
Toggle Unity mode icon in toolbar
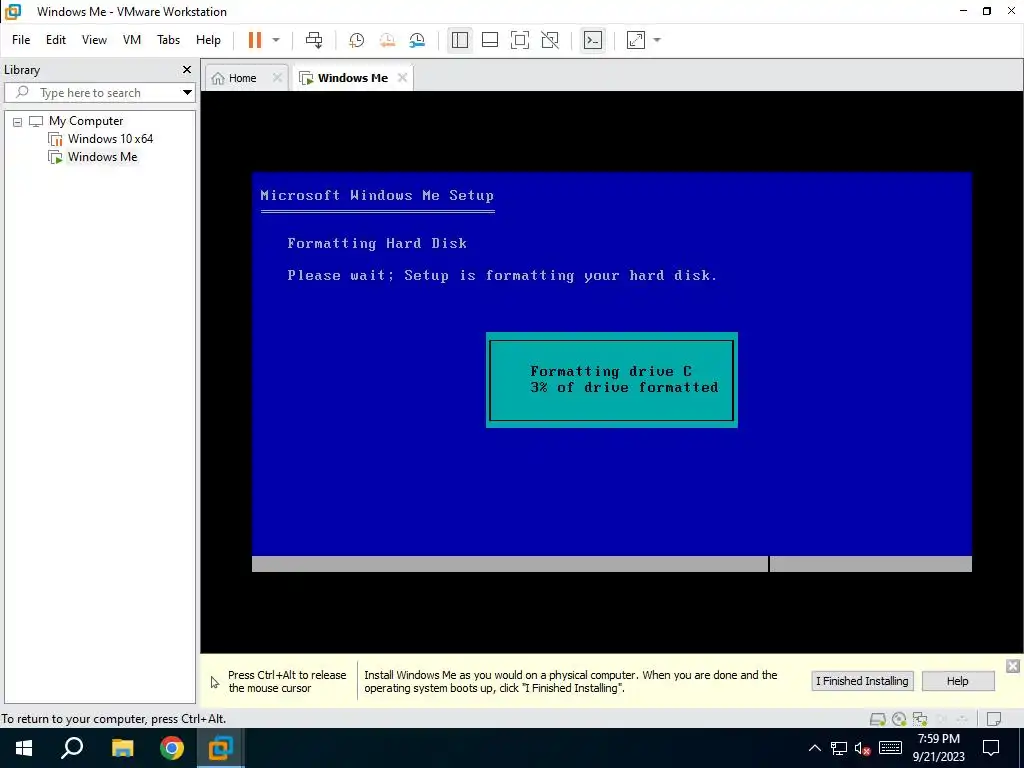(x=550, y=40)
